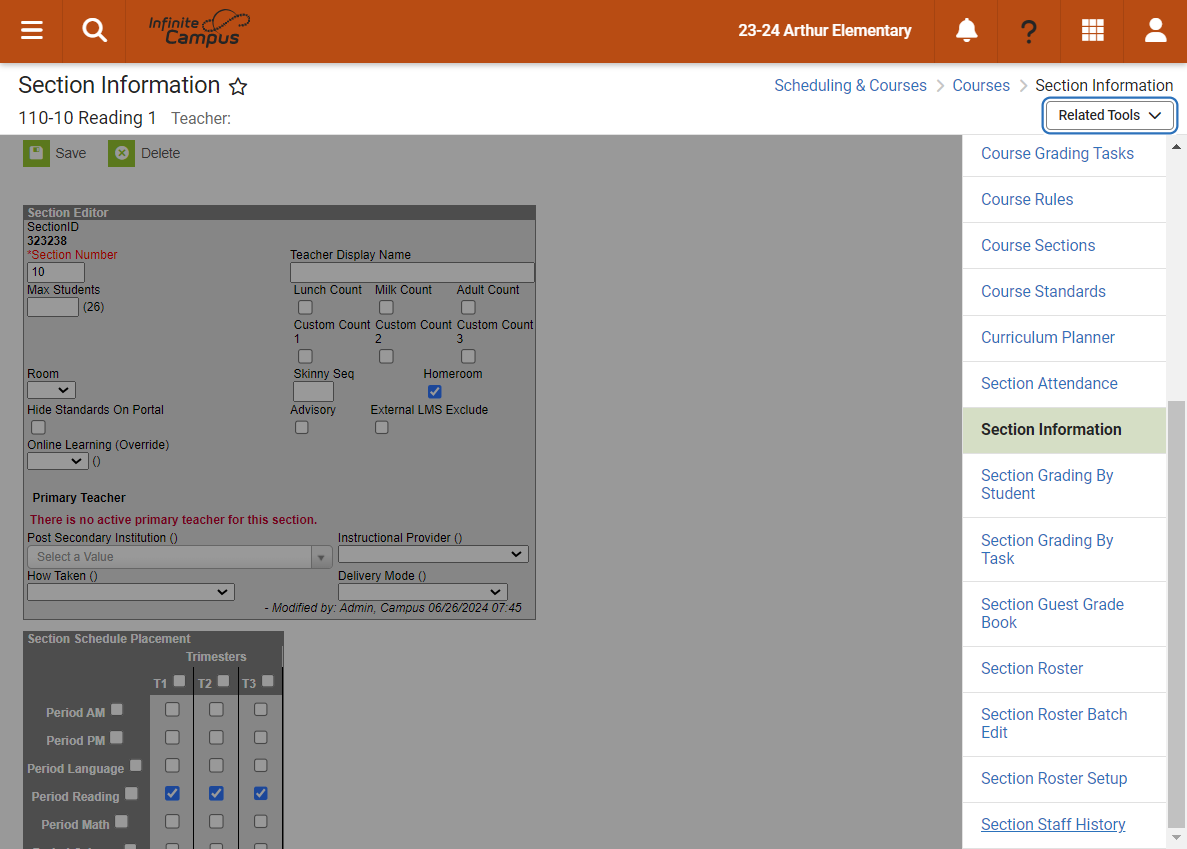The width and height of the screenshot is (1187, 849).
Task: Open Section Roster Setup
Action: (x=1064, y=779)
